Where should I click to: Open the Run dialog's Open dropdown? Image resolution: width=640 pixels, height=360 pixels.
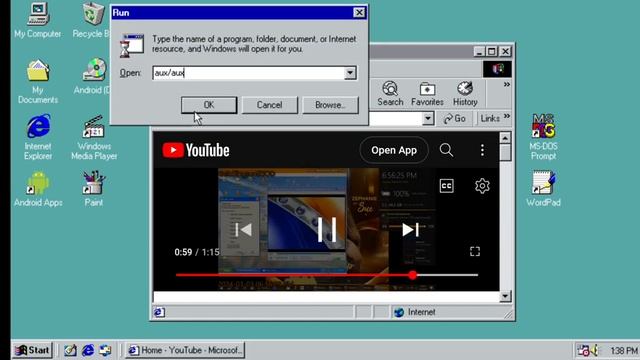click(350, 73)
